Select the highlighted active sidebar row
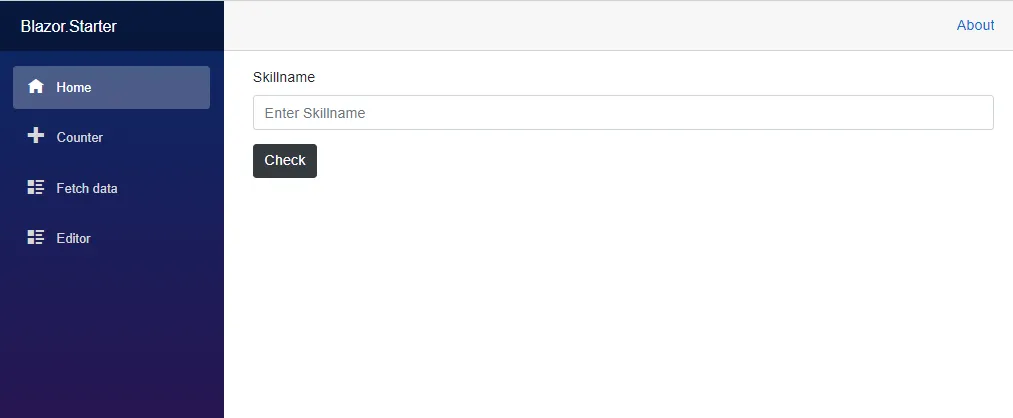This screenshot has width=1013, height=418. (x=150, y=88)
